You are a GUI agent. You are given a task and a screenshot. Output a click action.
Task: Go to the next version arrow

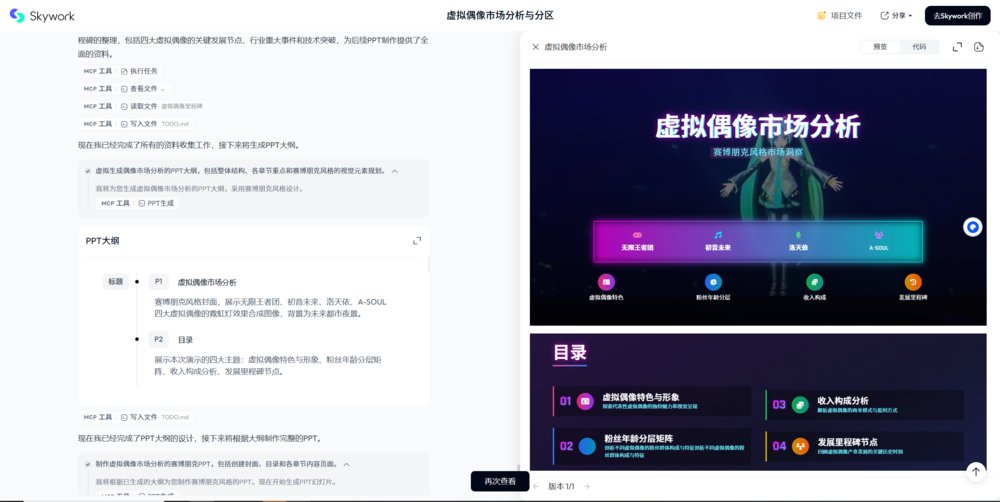coord(587,486)
